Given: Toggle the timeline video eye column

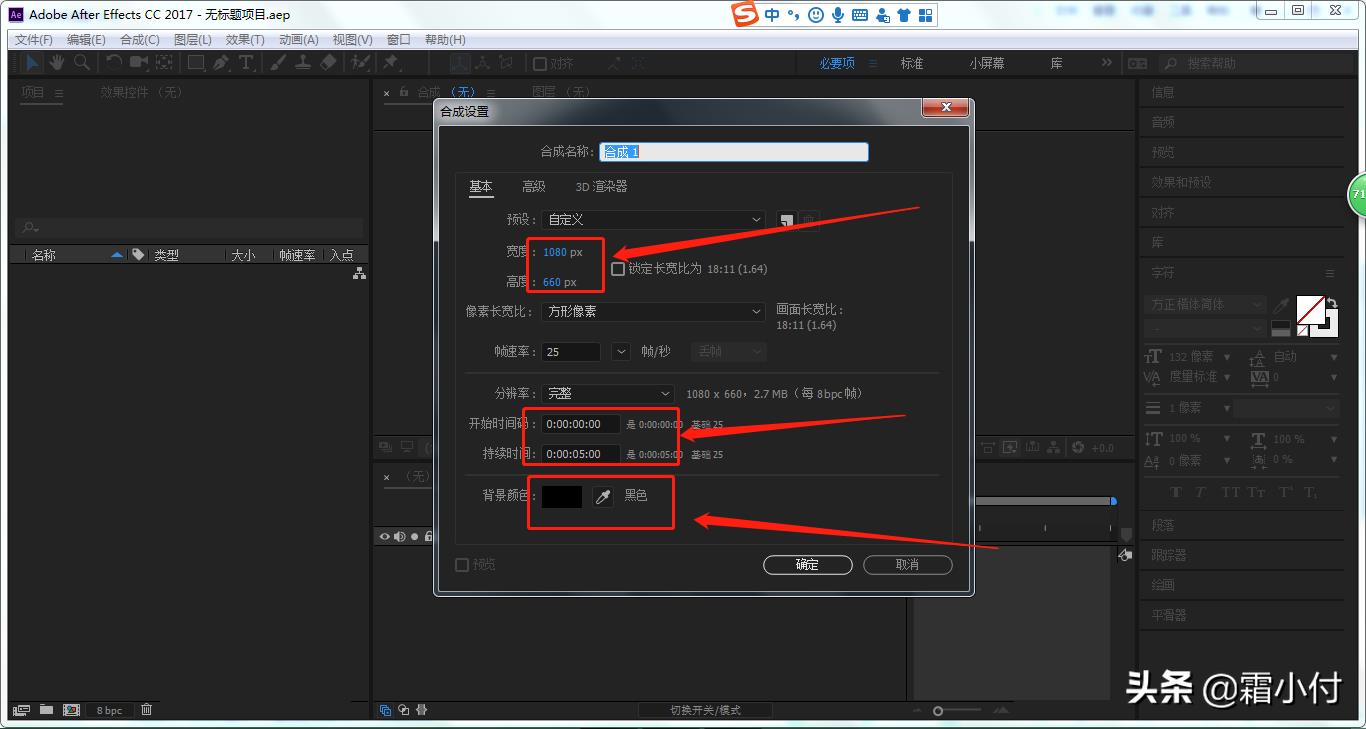Looking at the screenshot, I should coord(384,537).
